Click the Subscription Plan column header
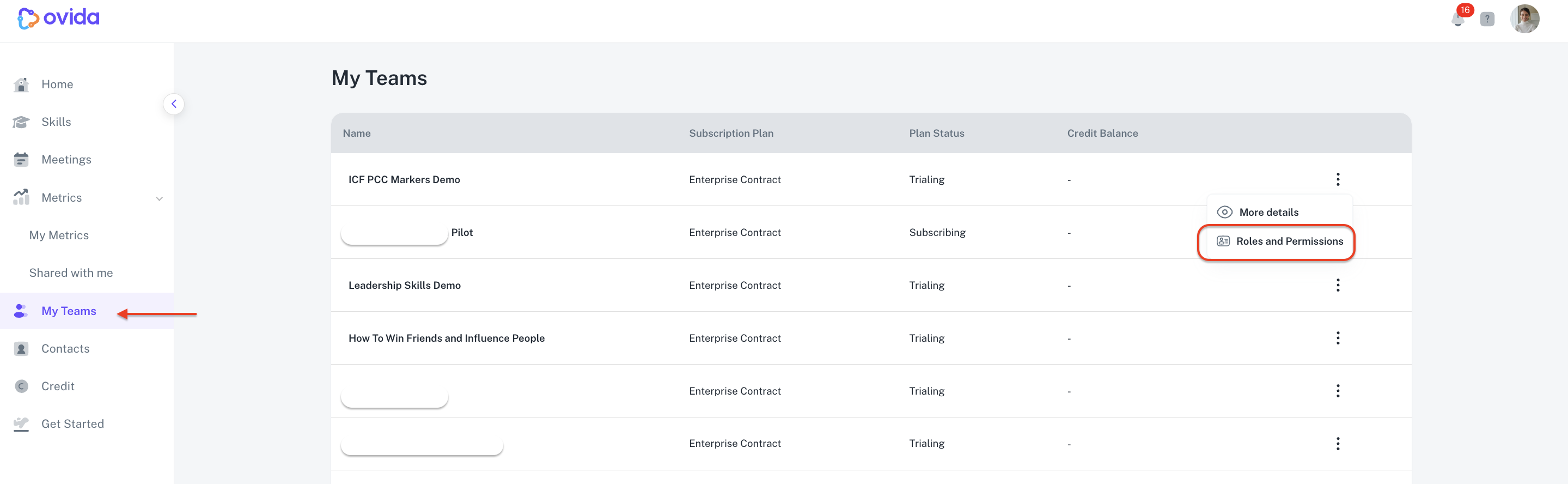Viewport: 1568px width, 484px height. (x=731, y=133)
